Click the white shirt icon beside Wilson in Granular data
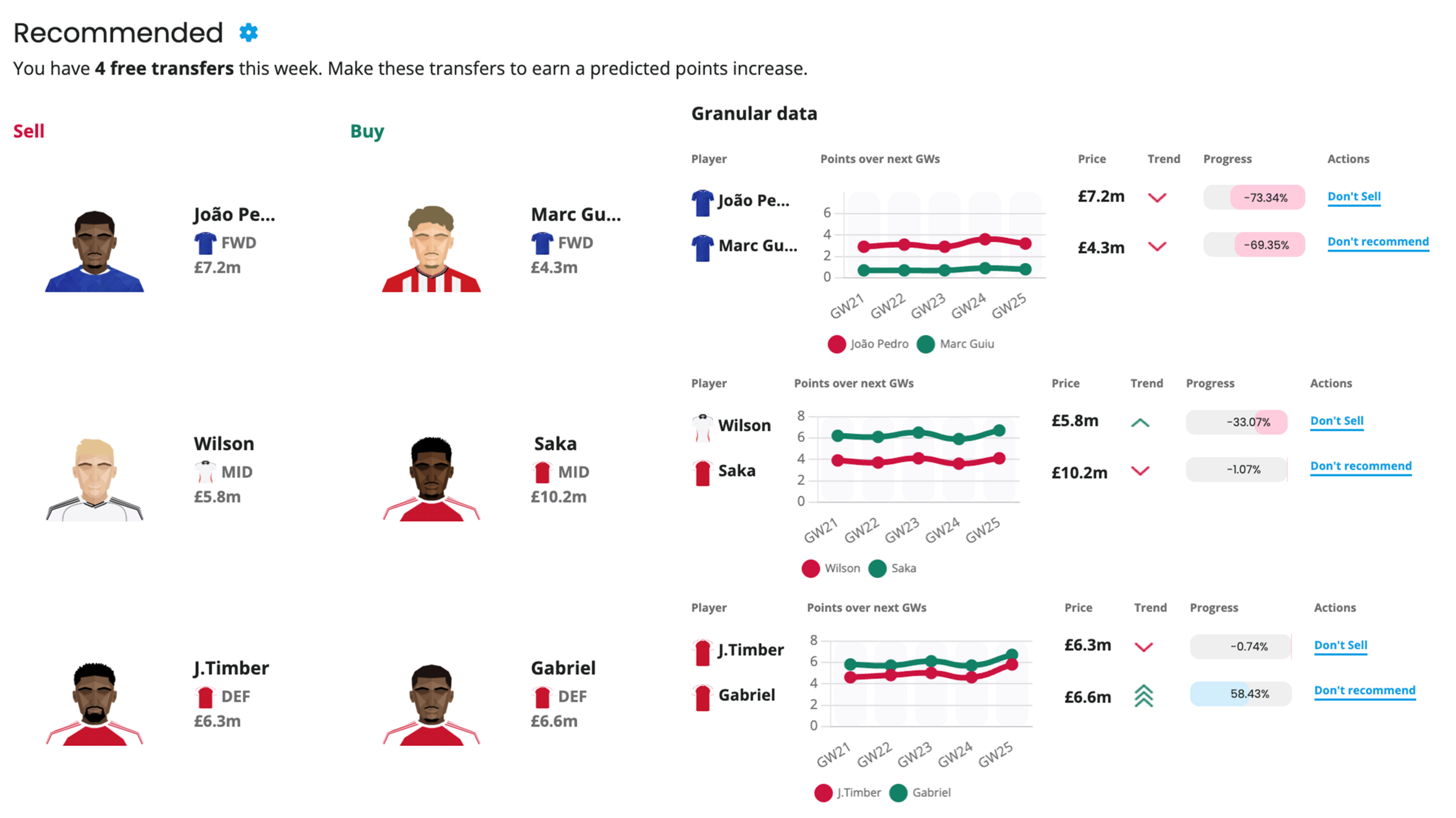 702,427
